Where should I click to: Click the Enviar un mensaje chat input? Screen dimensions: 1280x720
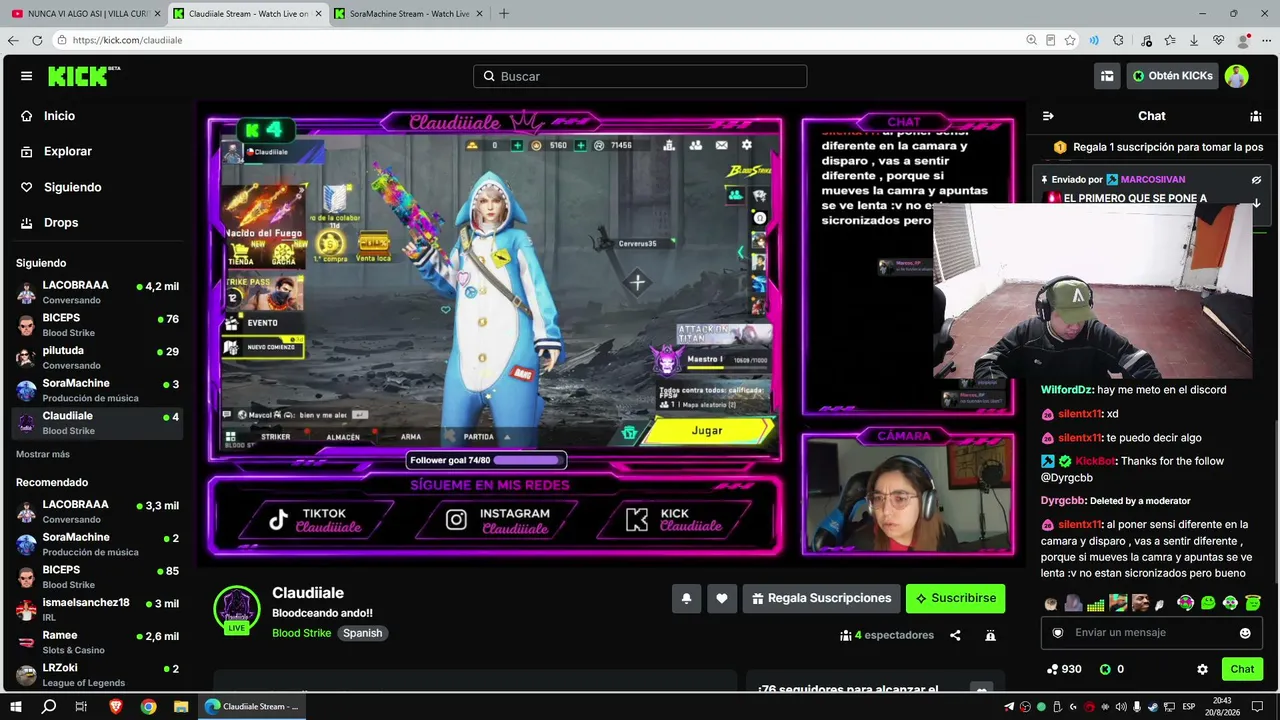click(x=1151, y=633)
